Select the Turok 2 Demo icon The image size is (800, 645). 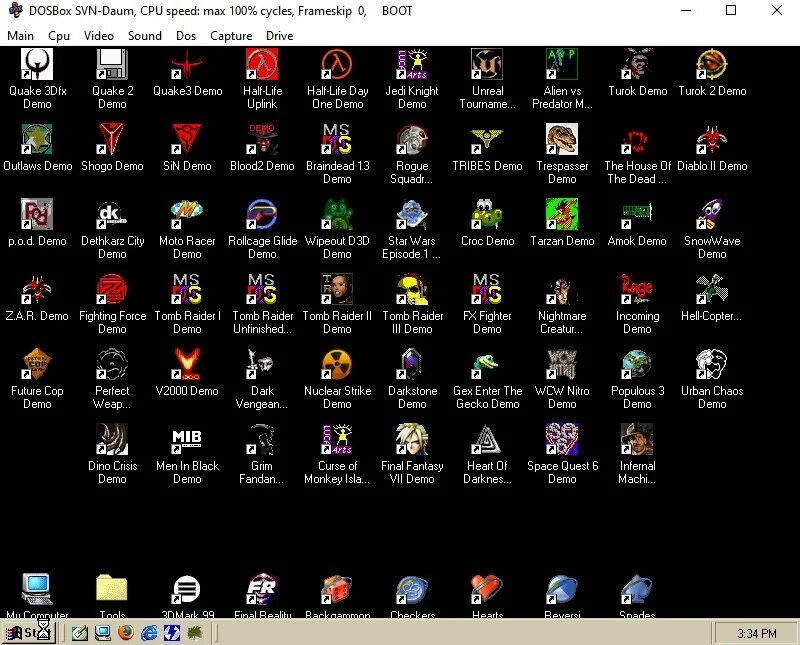712,64
